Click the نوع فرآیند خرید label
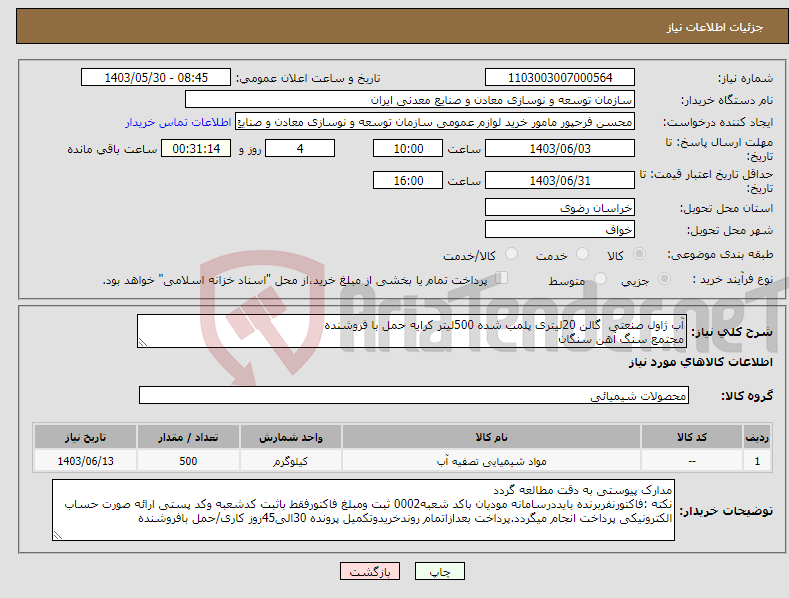This screenshot has height=598, width=789. 733,279
